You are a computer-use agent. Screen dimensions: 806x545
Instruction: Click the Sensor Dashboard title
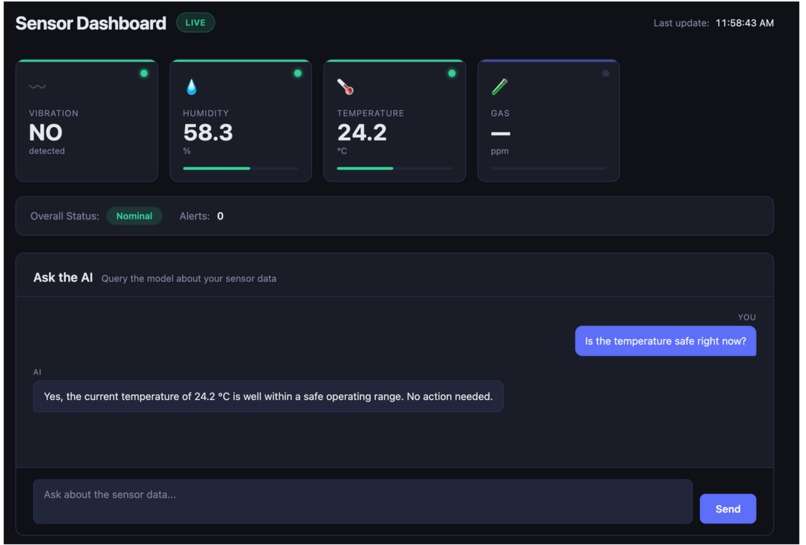[x=91, y=23]
